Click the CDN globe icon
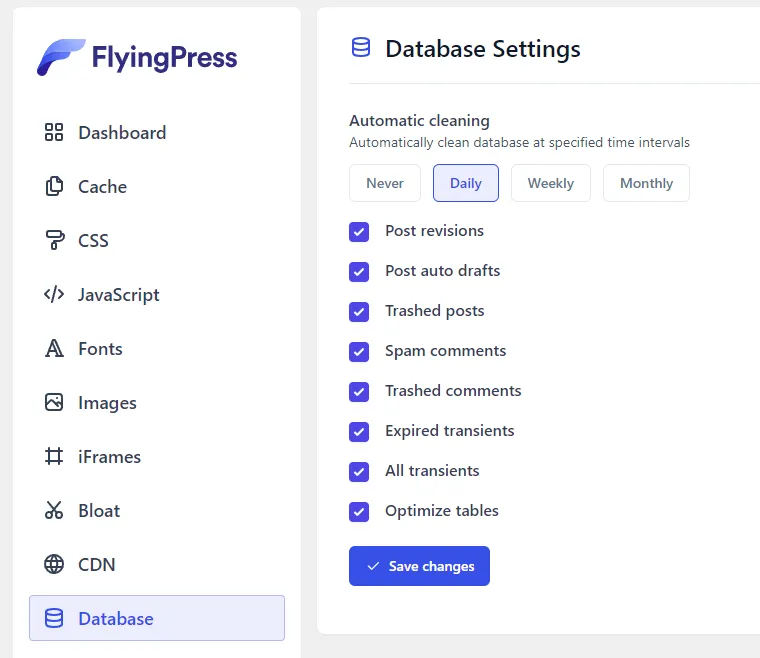The image size is (760, 658). coord(54,565)
